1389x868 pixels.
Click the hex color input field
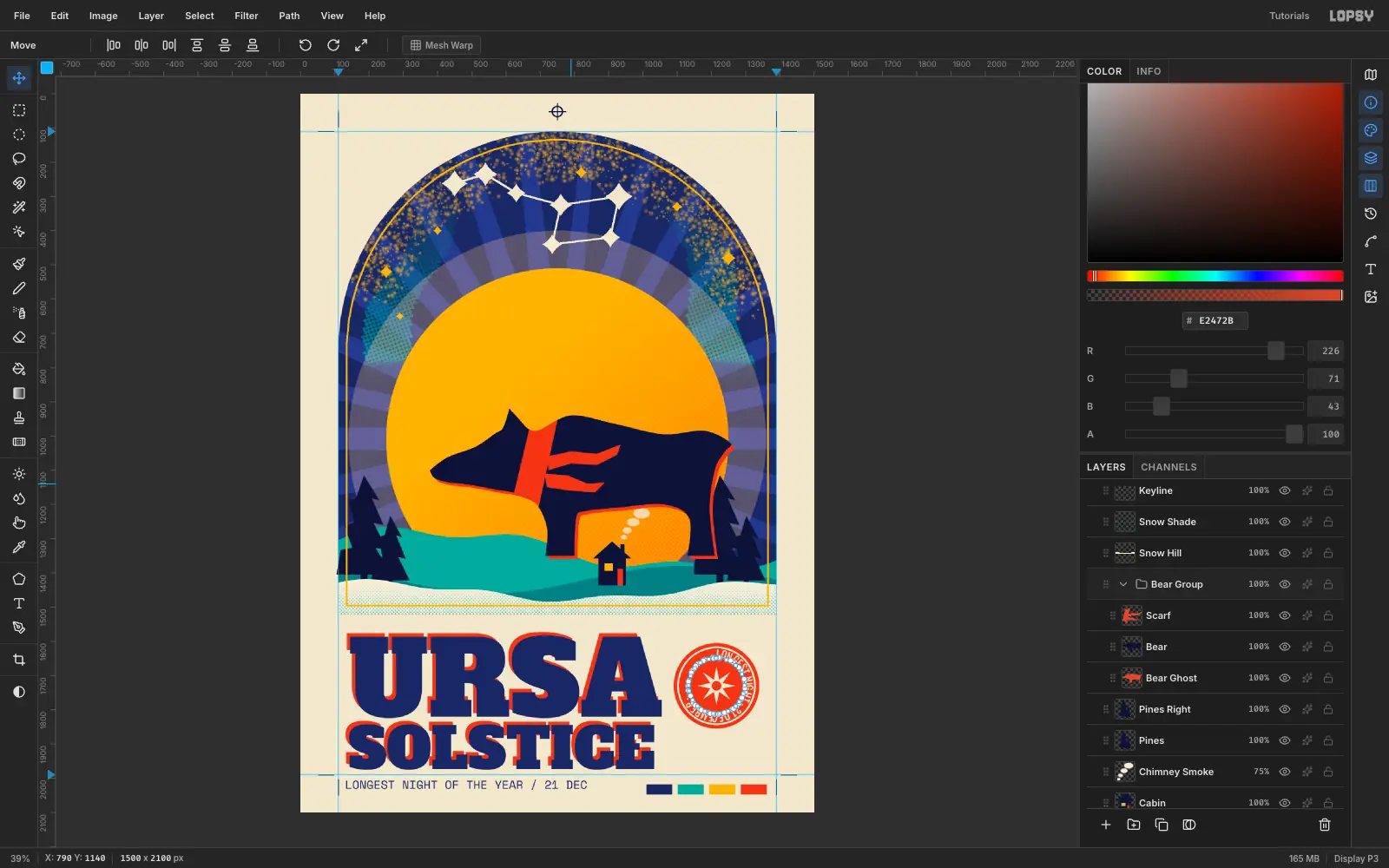1215,320
